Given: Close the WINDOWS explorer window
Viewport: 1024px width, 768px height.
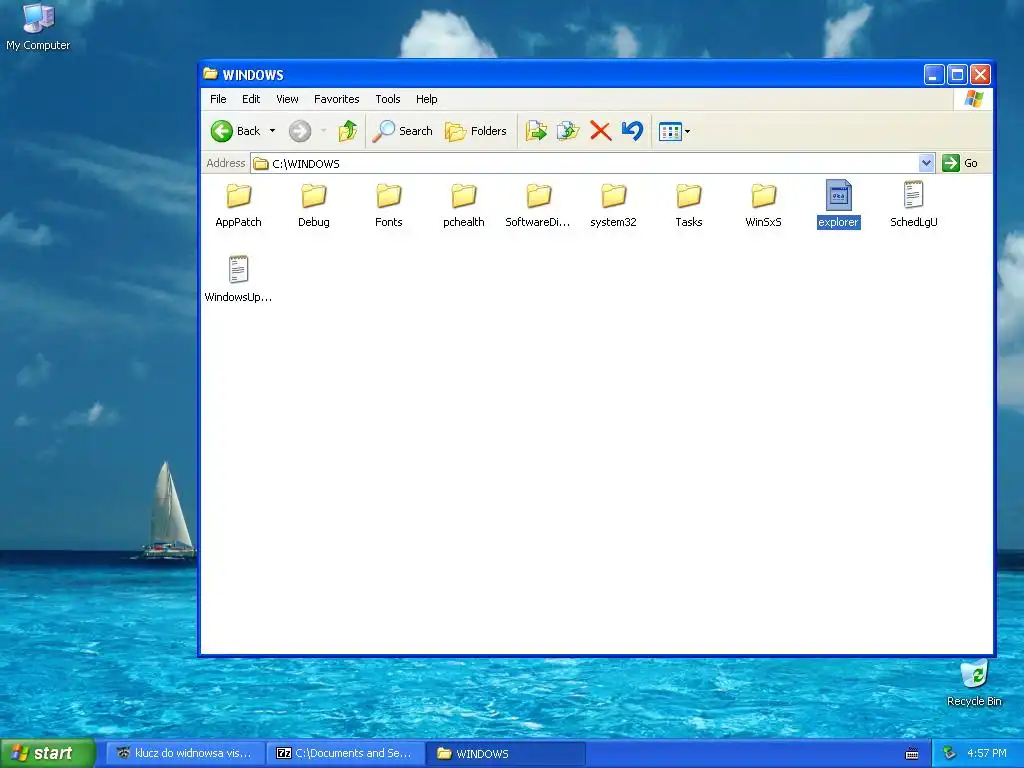Looking at the screenshot, I should (x=980, y=74).
